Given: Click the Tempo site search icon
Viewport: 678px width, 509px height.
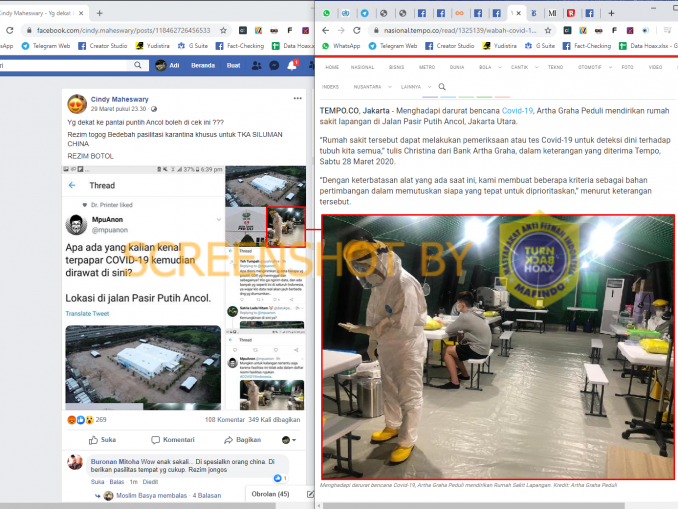Looking at the screenshot, I should [442, 86].
